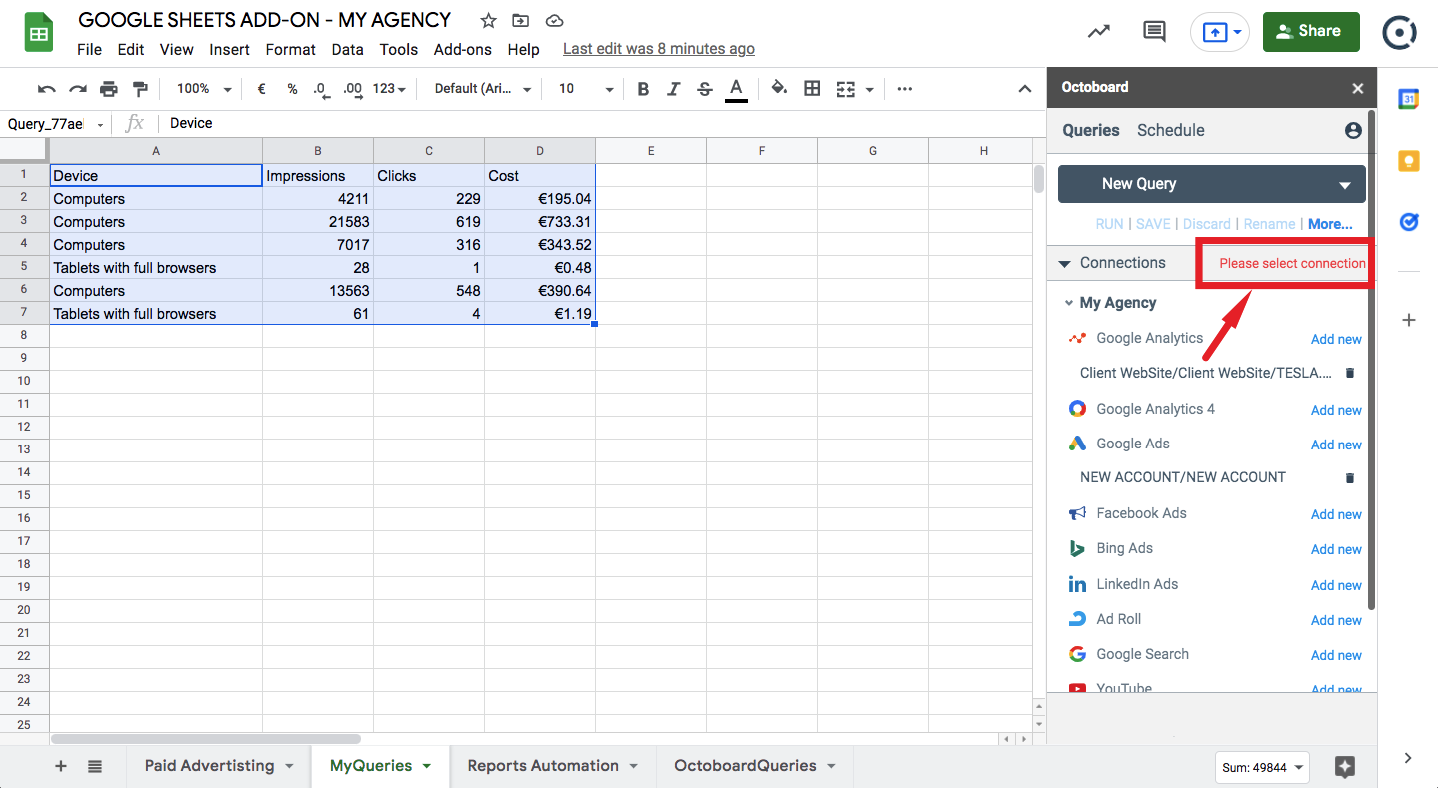Select the Paint format tool

point(140,89)
